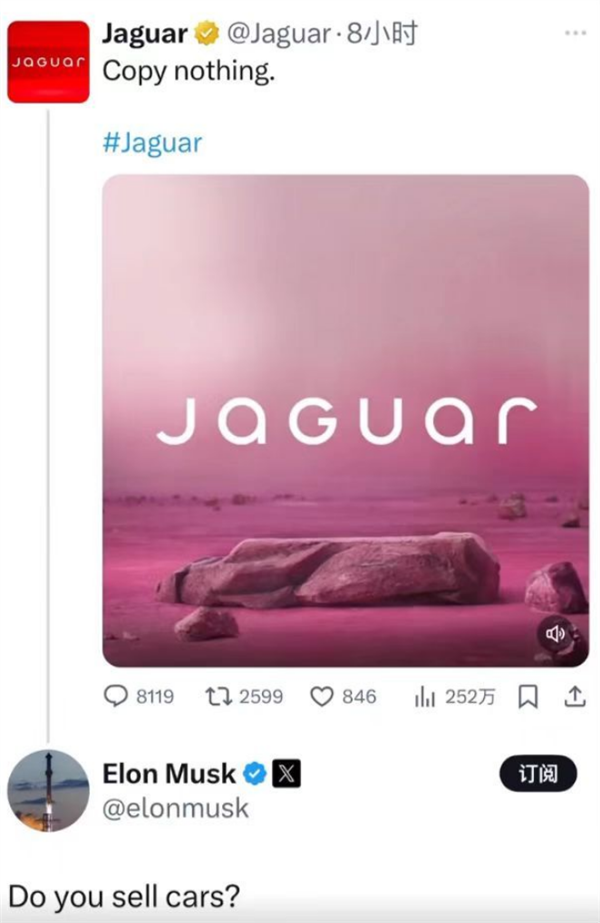The height and width of the screenshot is (923, 600).
Task: Open Elon Musk profile avatar
Action: 48,790
